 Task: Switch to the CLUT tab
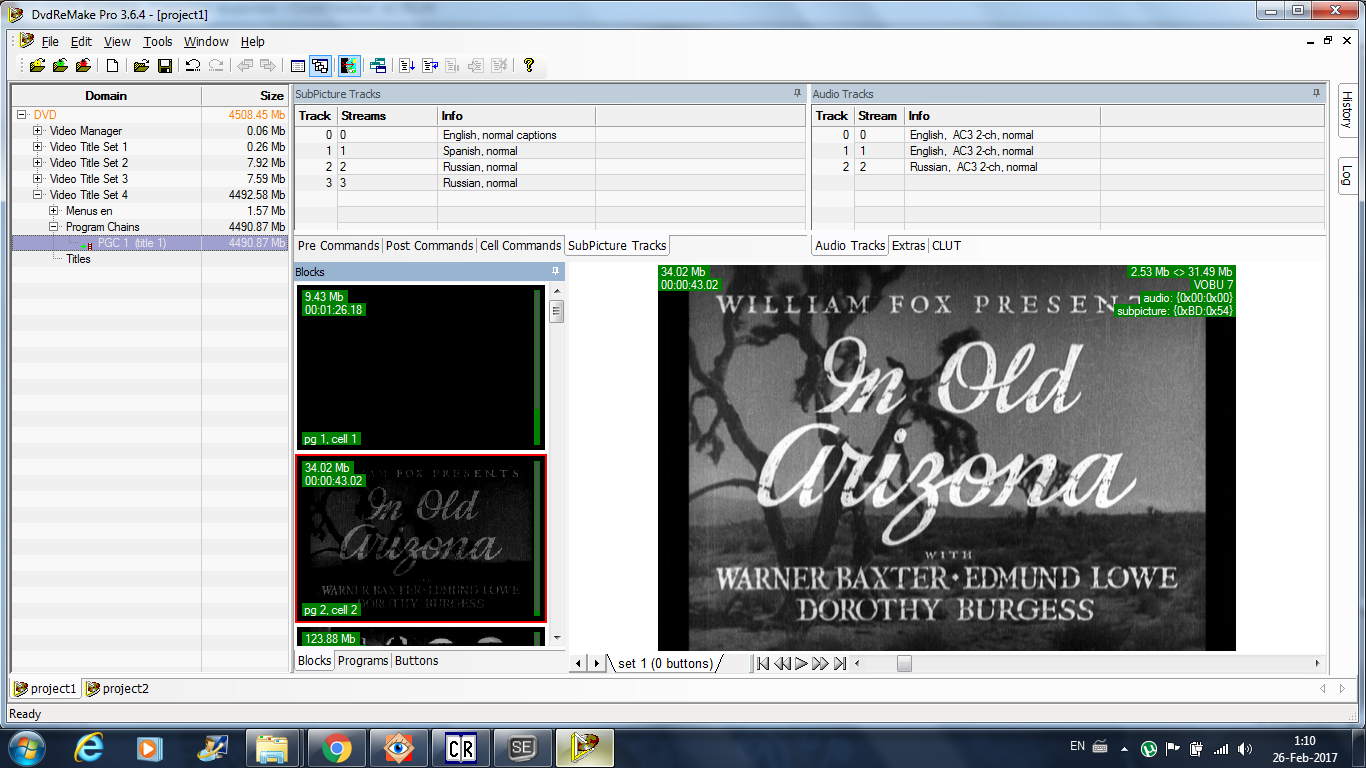click(x=946, y=245)
